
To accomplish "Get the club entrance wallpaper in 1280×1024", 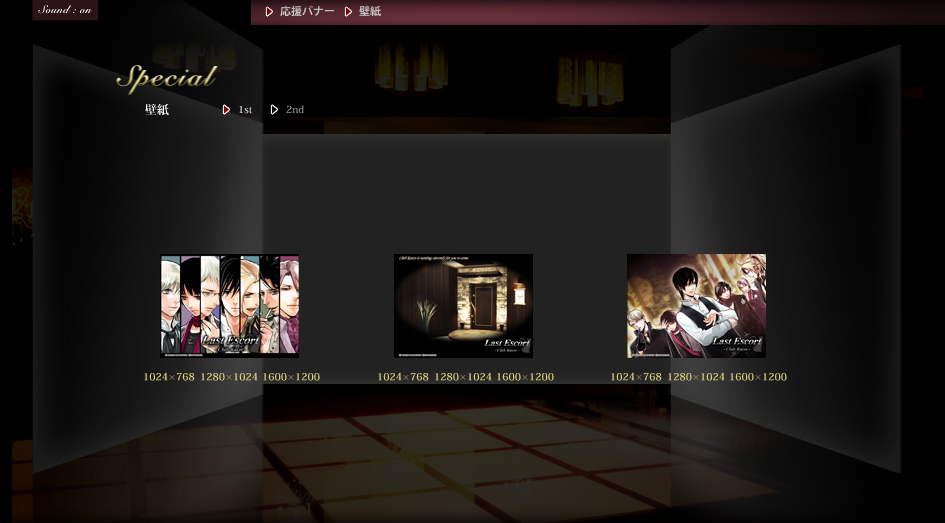I will [x=463, y=377].
